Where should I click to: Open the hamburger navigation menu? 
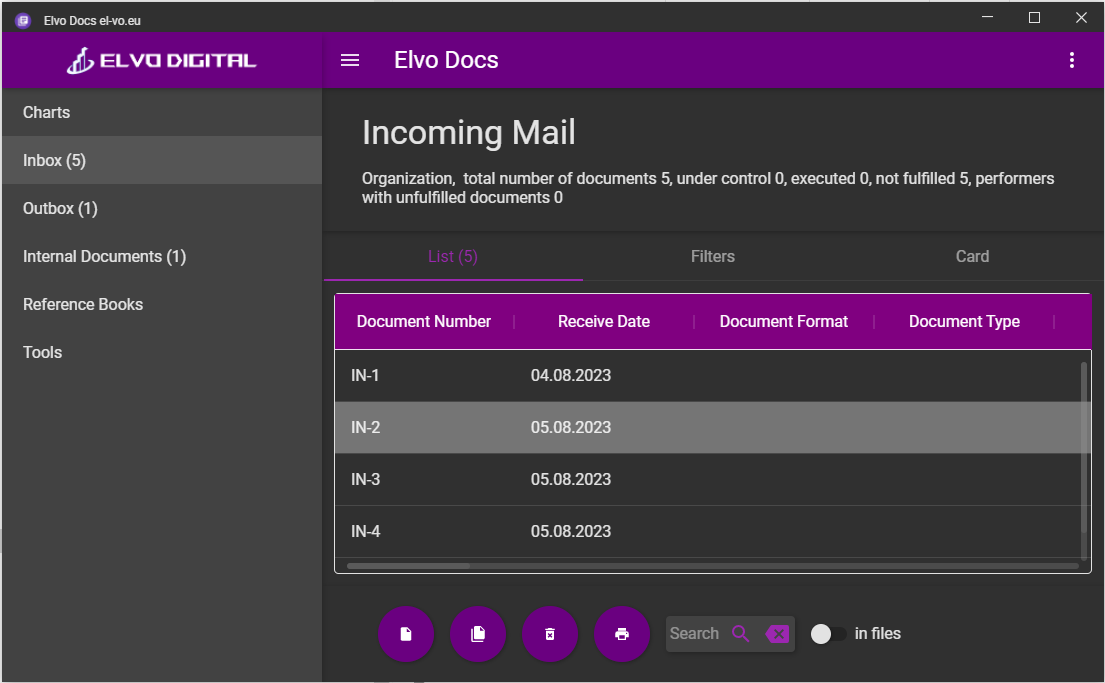[x=350, y=60]
